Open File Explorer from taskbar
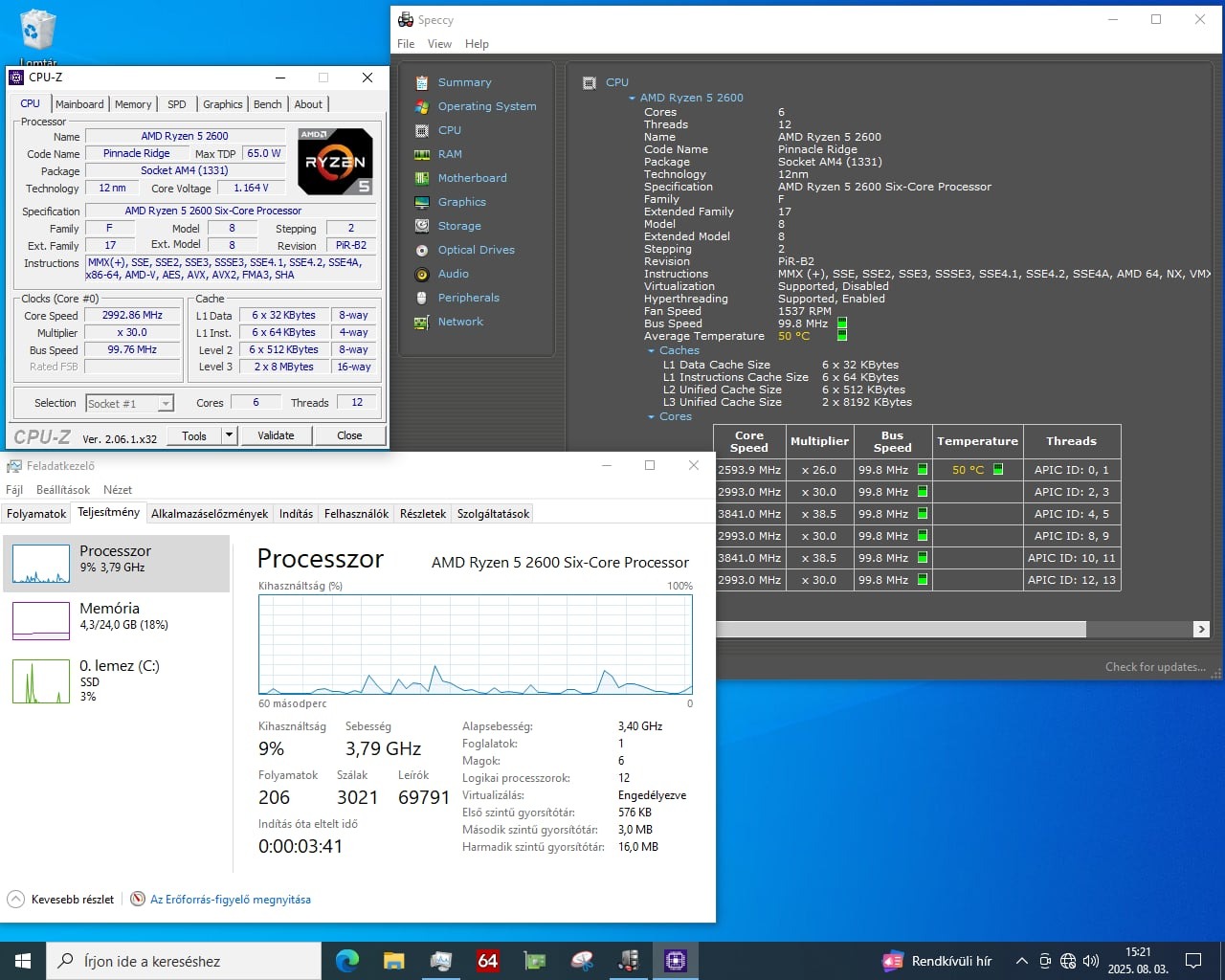 [393, 961]
